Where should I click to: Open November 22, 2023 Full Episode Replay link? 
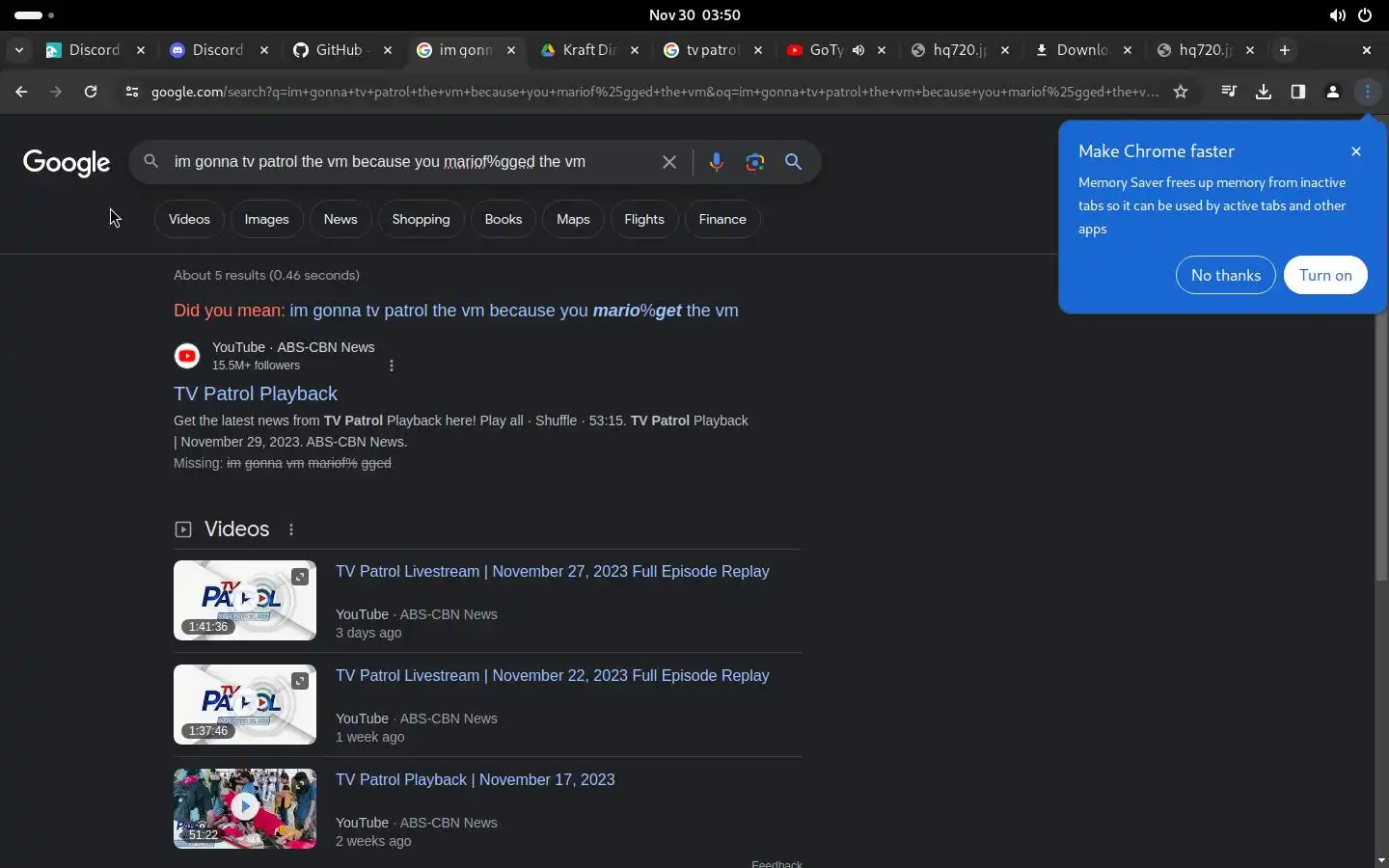click(553, 675)
